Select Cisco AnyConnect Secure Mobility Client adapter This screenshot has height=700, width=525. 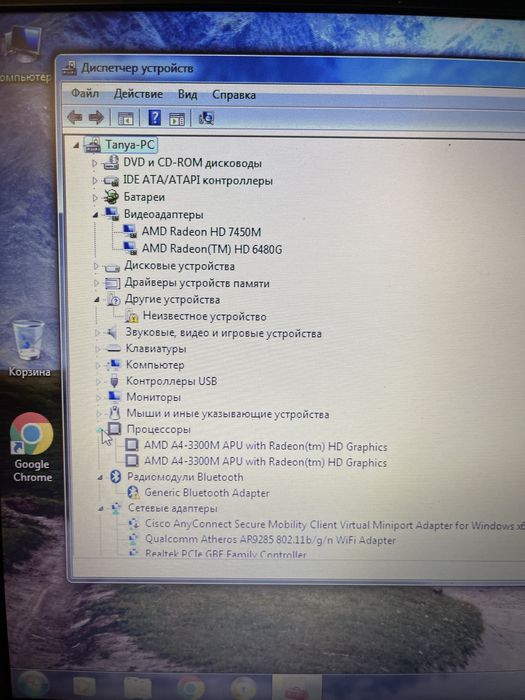pos(334,525)
